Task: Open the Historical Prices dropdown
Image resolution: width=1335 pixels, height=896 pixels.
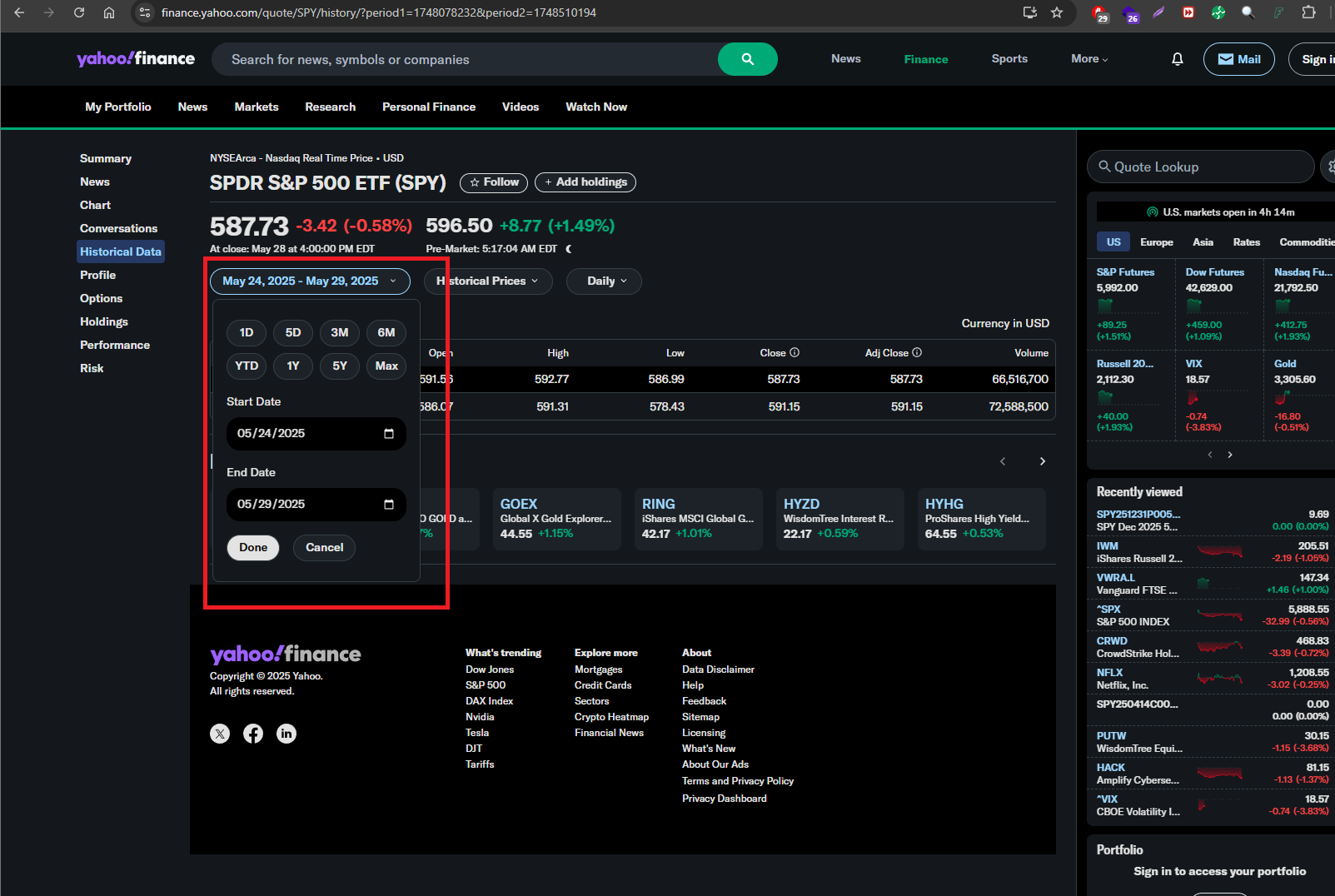Action: [x=487, y=281]
